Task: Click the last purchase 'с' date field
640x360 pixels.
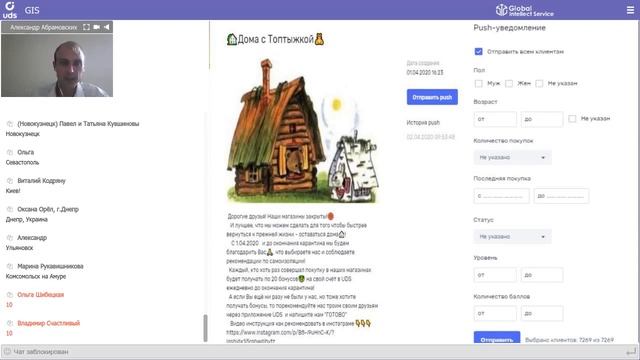Action: click(501, 196)
